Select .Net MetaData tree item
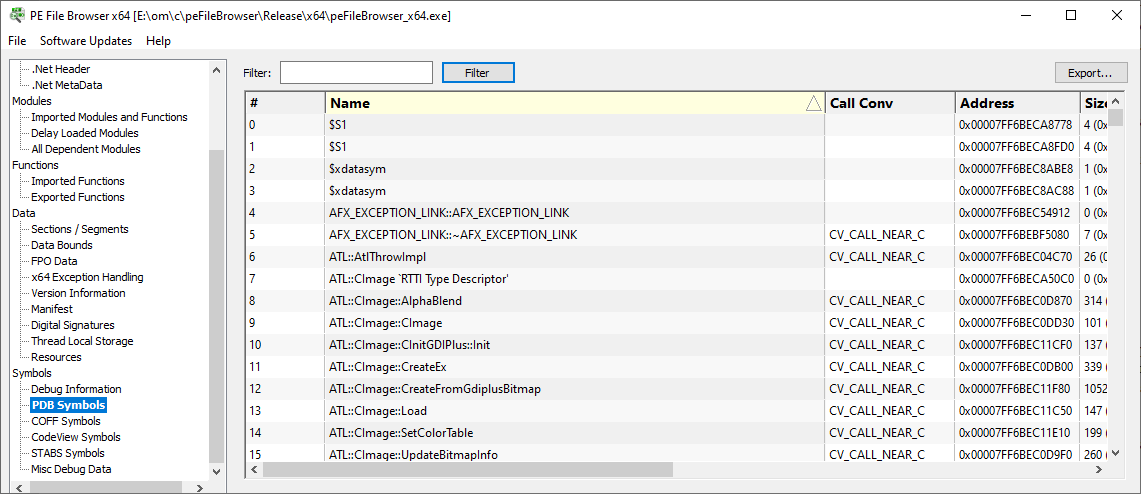This screenshot has height=494, width=1141. pyautogui.click(x=66, y=85)
